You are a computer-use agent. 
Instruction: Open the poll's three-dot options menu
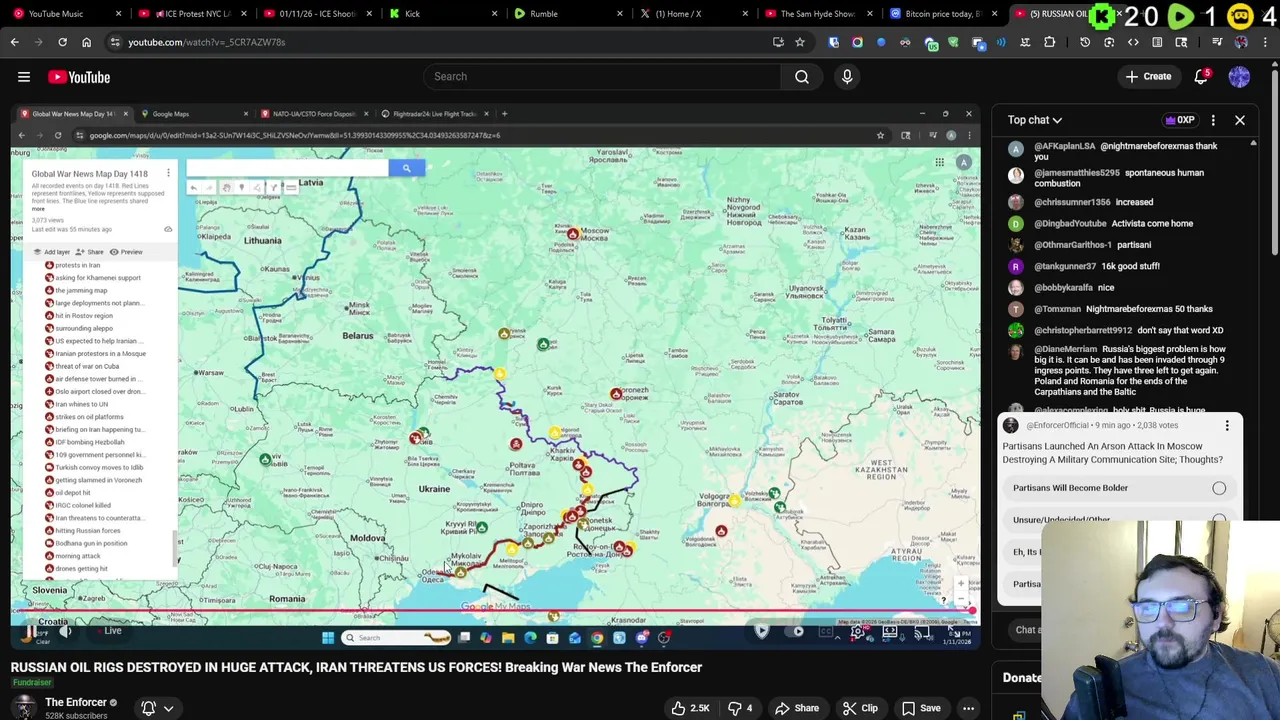(1227, 426)
